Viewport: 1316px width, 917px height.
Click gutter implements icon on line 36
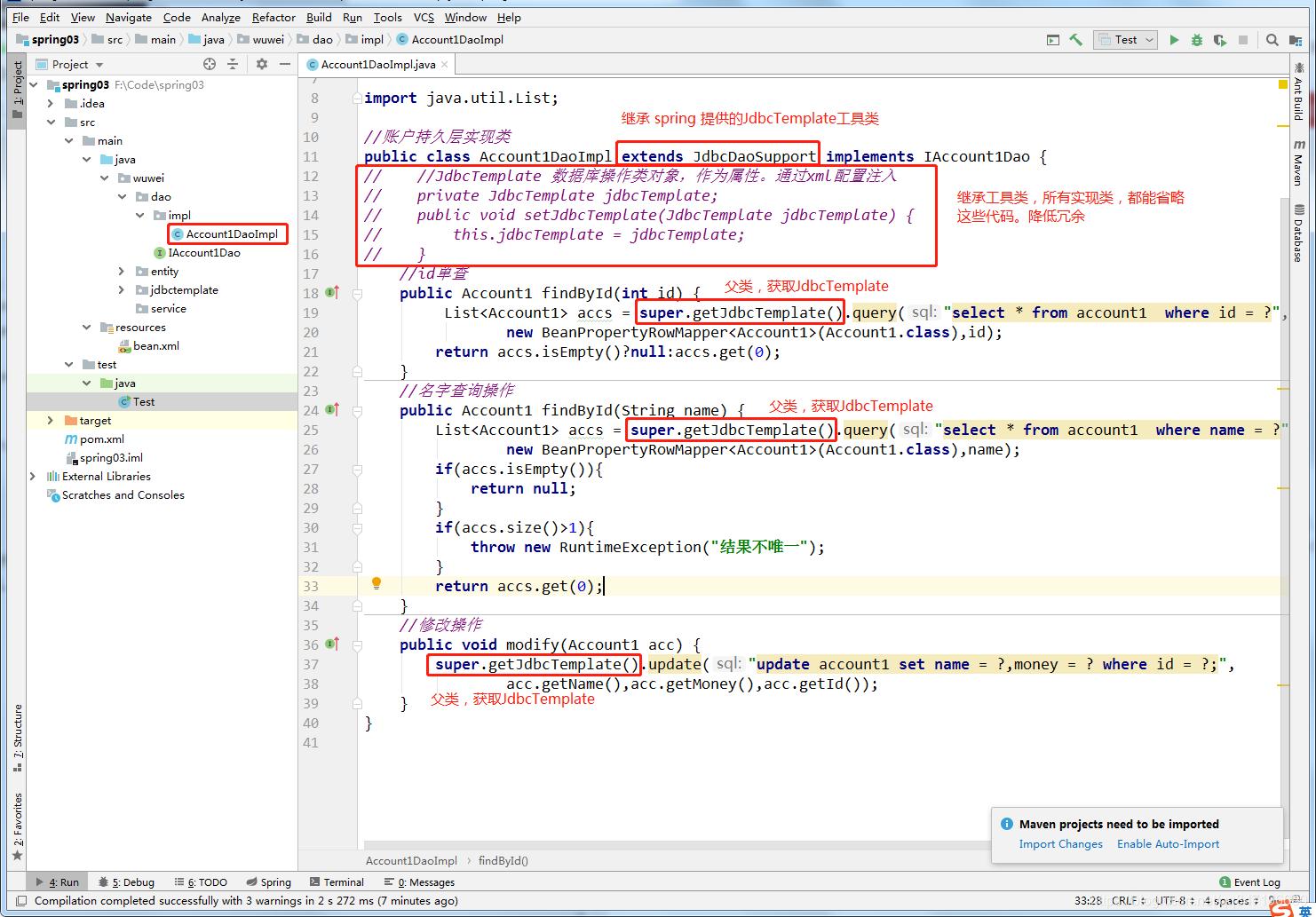coord(332,644)
